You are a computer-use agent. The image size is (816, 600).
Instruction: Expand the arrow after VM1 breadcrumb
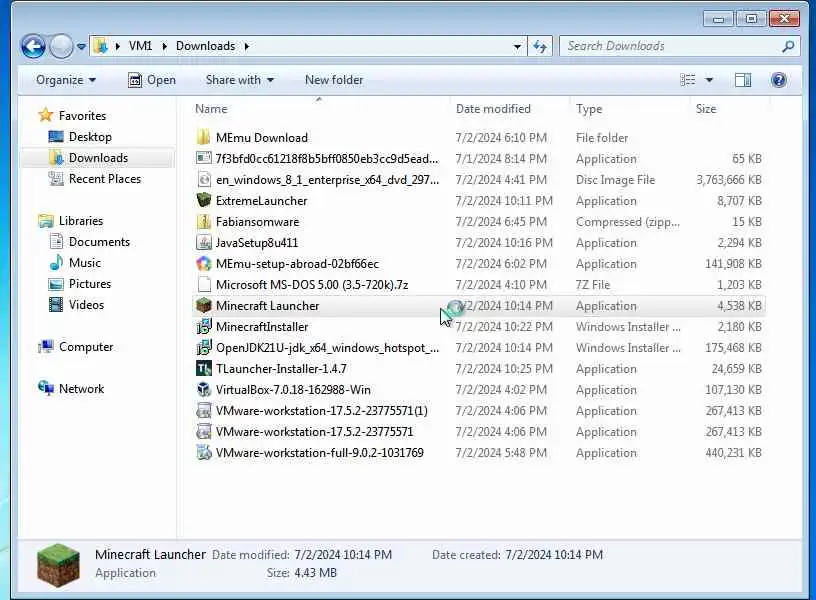point(164,46)
